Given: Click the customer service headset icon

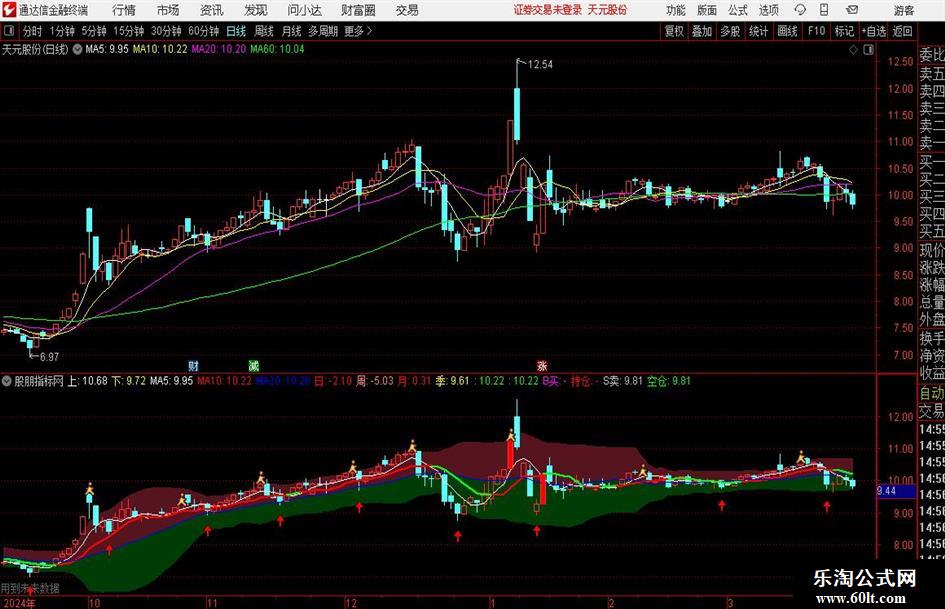Looking at the screenshot, I should 800,10.
